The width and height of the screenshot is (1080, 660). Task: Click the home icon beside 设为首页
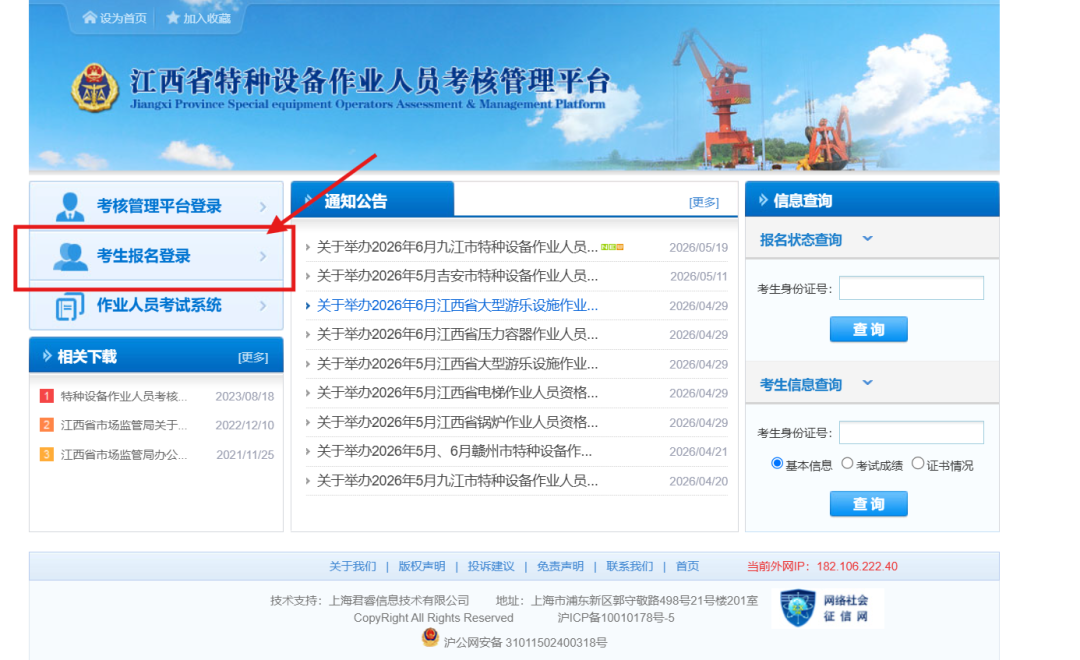click(x=90, y=17)
